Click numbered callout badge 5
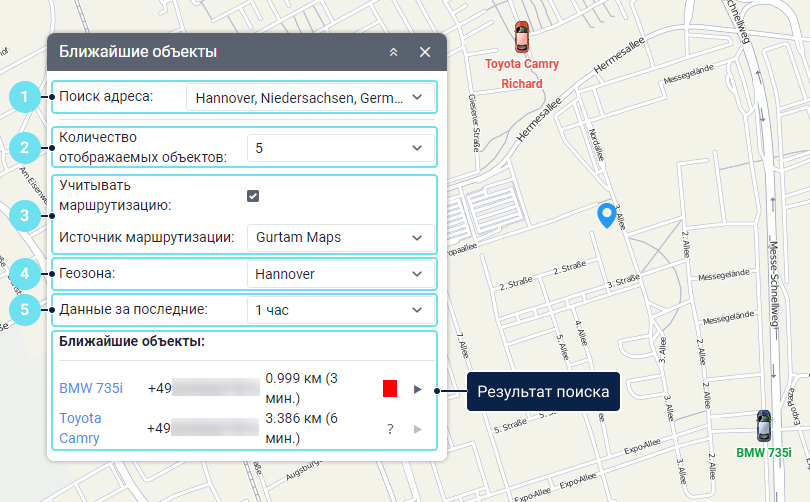The width and height of the screenshot is (810, 502). coord(24,309)
